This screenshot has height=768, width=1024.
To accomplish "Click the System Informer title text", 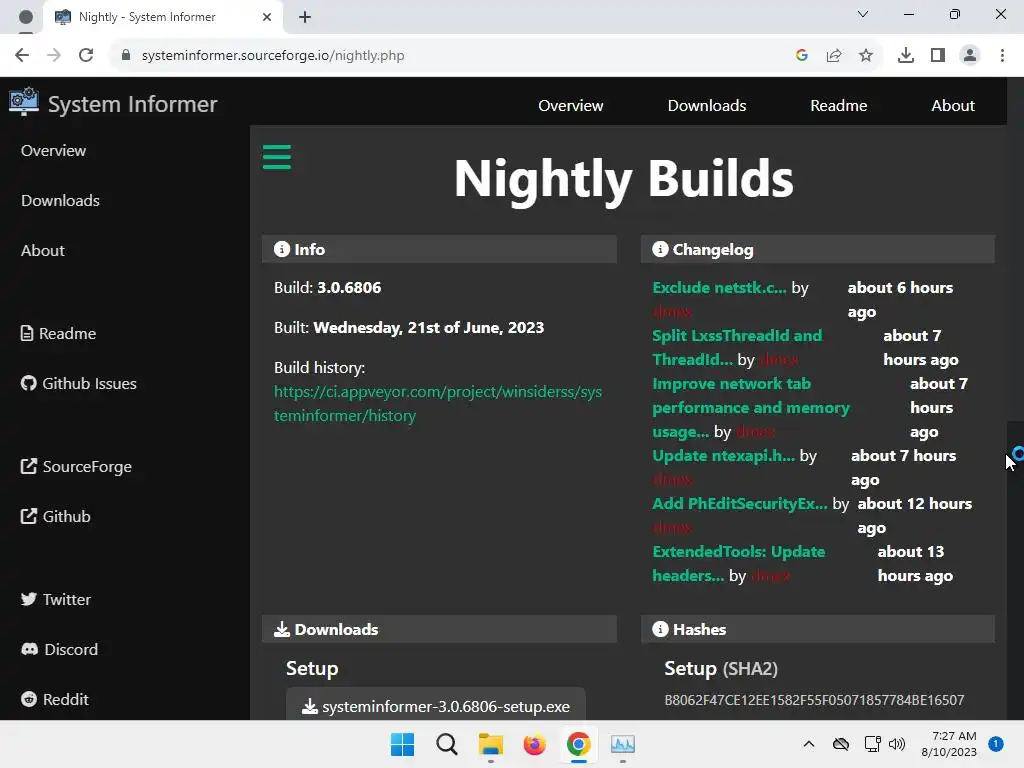I will [133, 104].
